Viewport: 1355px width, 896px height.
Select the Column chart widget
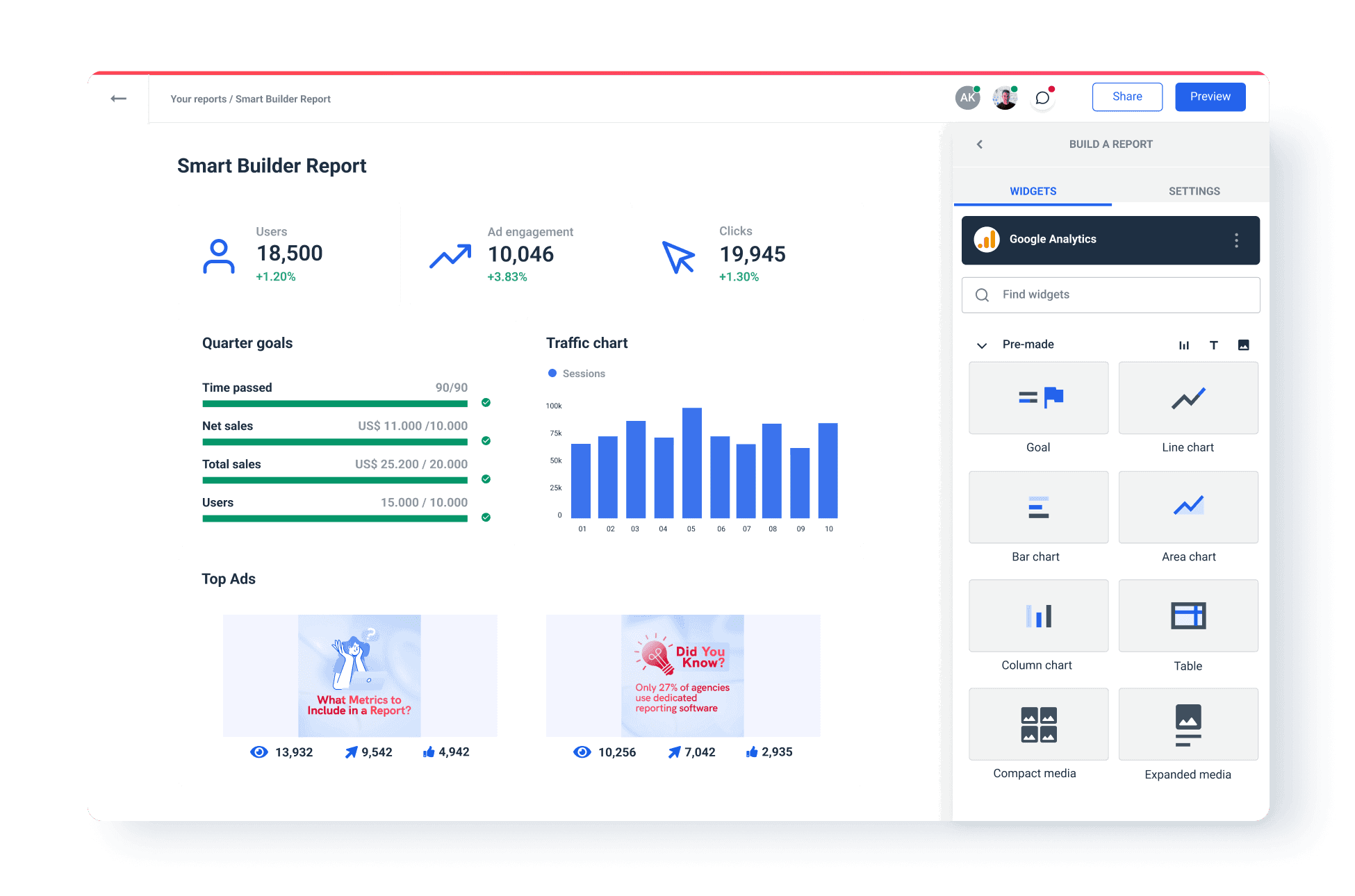click(1037, 615)
